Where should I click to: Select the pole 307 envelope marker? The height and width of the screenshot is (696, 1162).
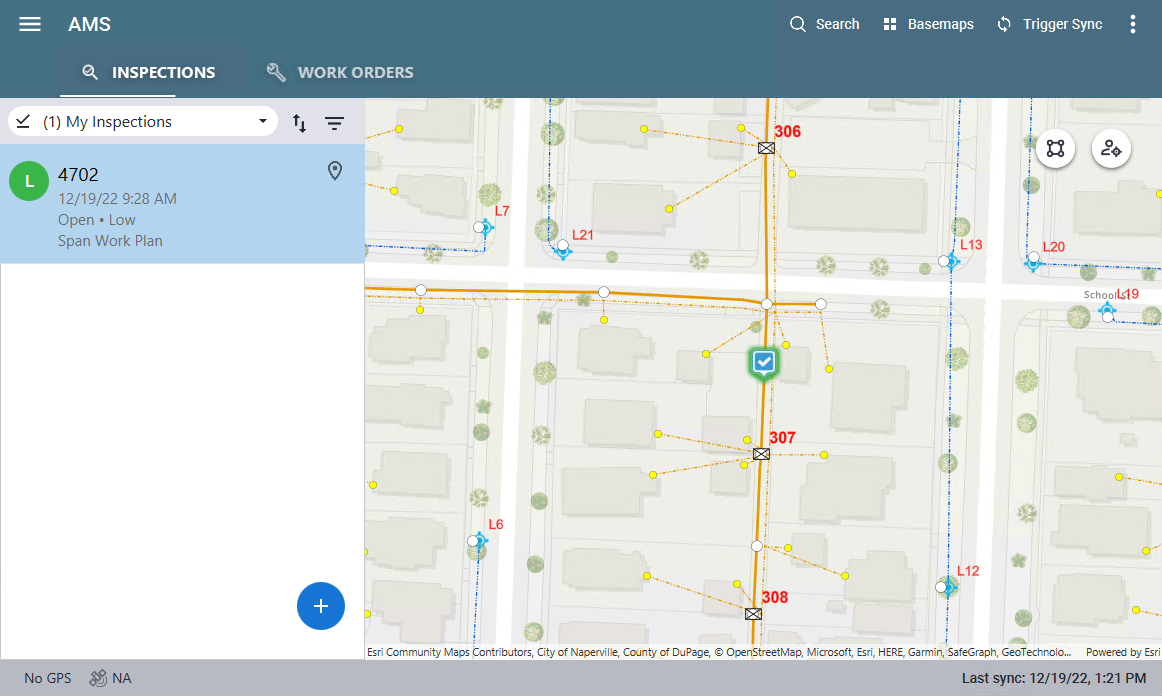761,454
